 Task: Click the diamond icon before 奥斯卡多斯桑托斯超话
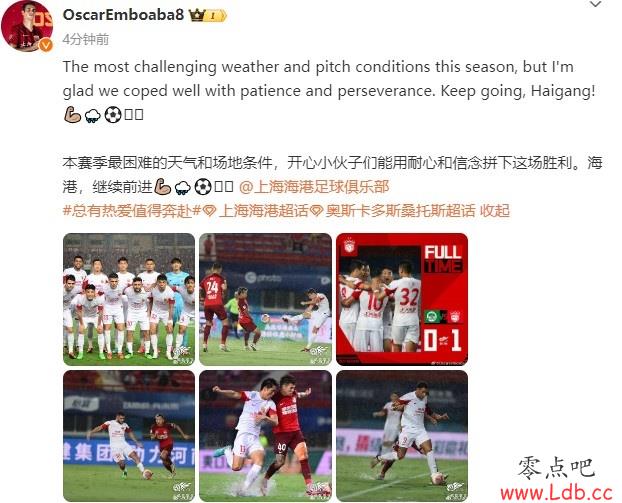point(316,211)
